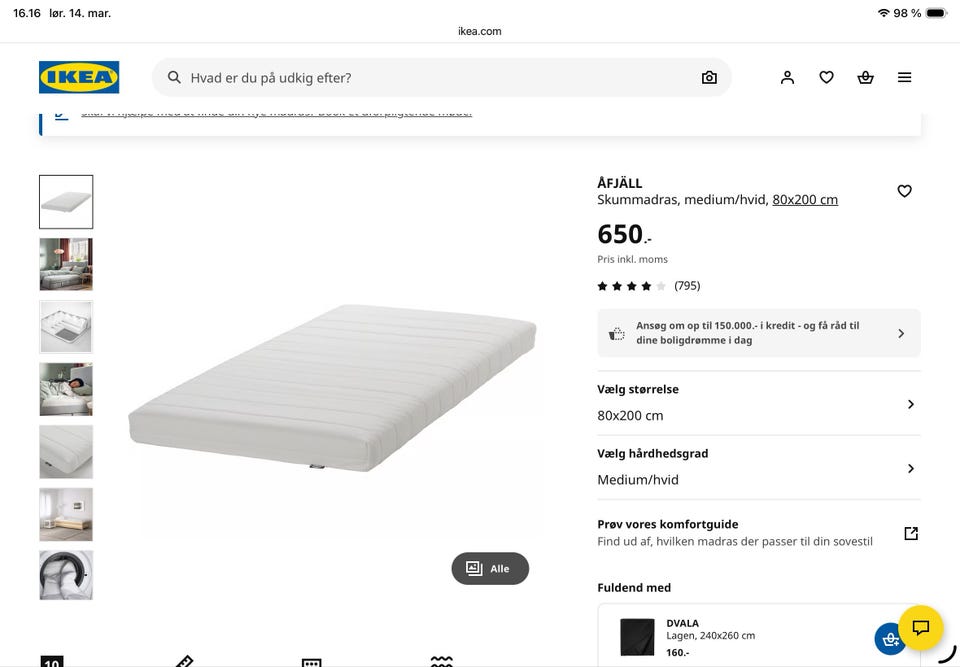Screen dimensions: 960x667
Task: Click the 80x200 cm size link
Action: coord(804,200)
